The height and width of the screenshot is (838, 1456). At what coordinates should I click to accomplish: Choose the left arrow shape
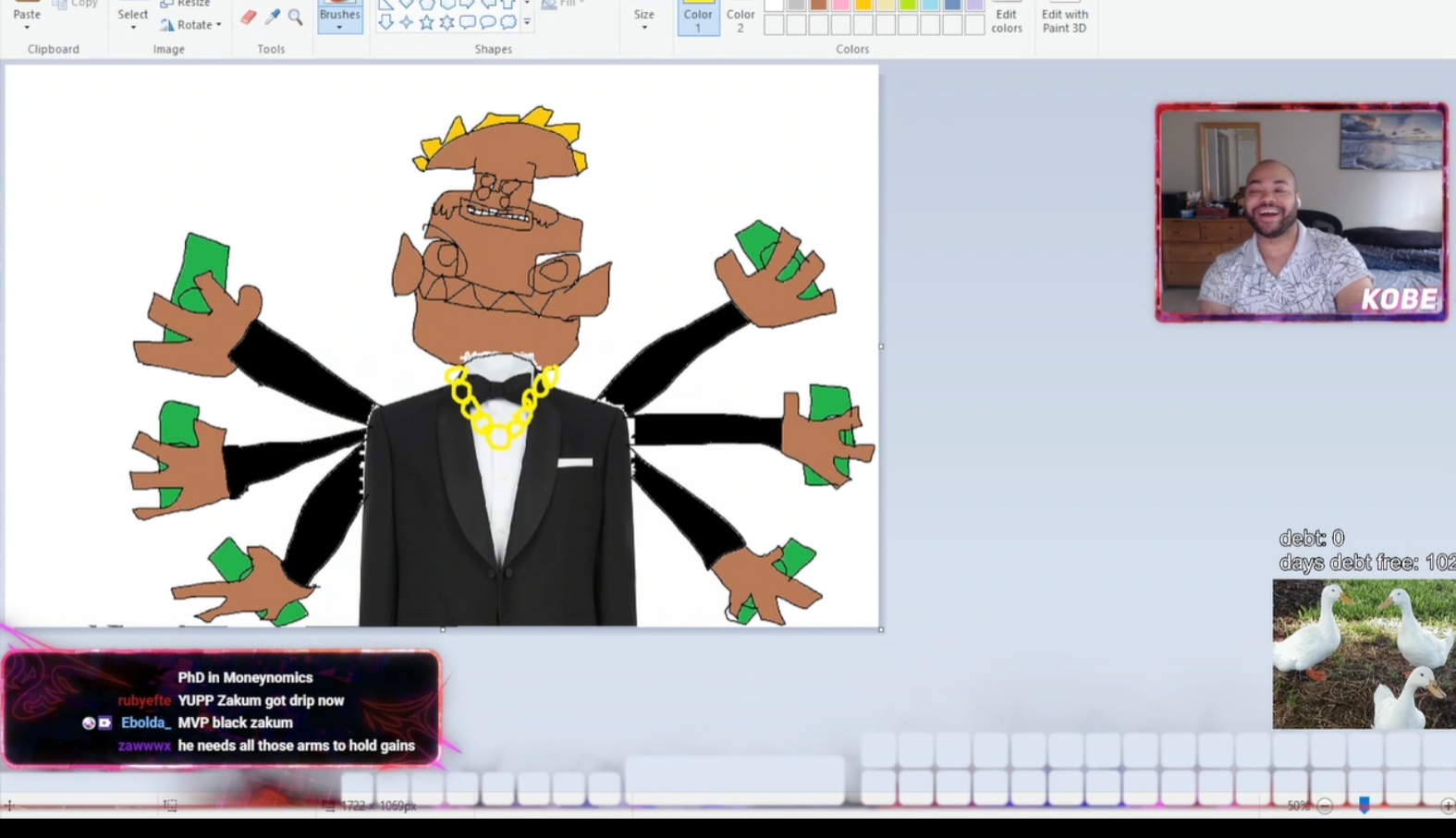tap(487, 4)
